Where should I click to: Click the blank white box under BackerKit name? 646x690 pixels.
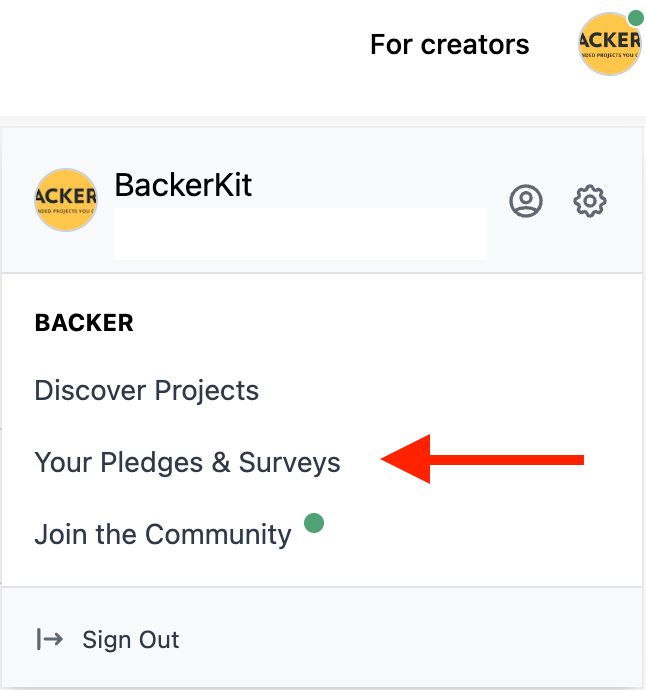(x=300, y=234)
